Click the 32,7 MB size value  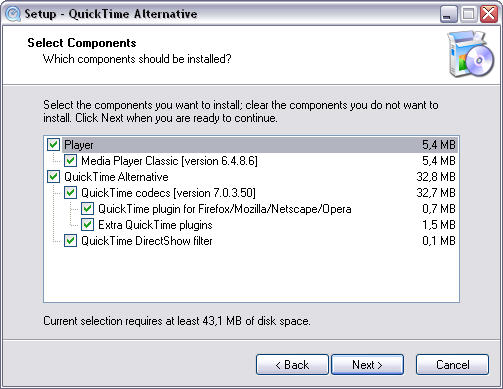click(x=436, y=193)
